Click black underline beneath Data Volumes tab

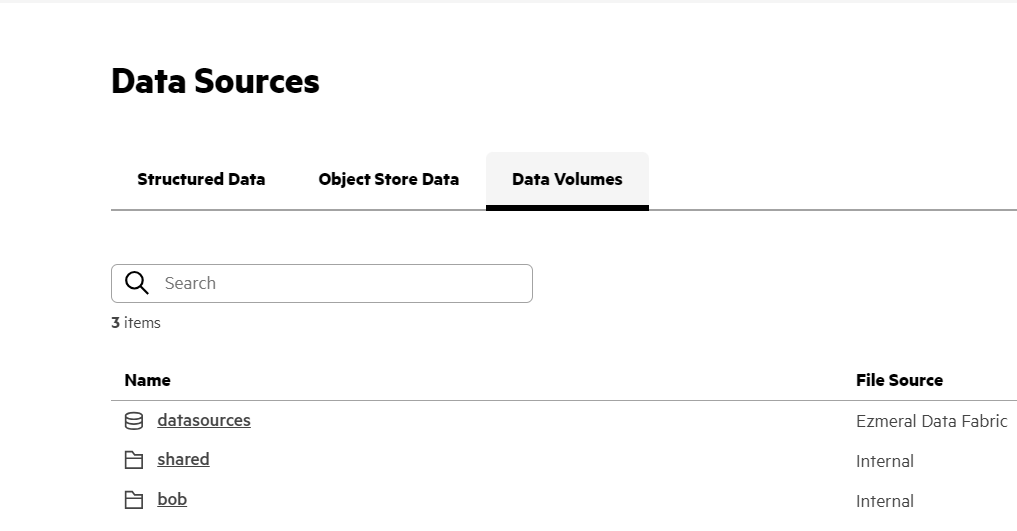coord(568,208)
